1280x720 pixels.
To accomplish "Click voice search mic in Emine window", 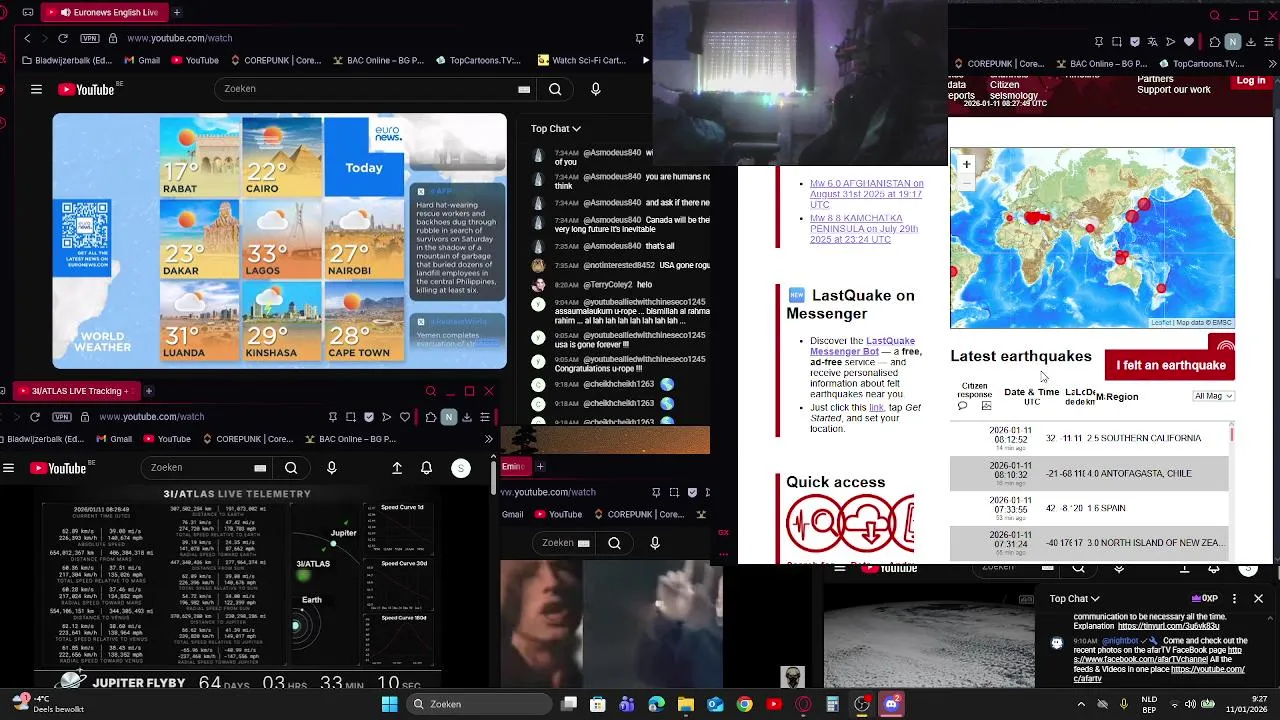I will [655, 543].
